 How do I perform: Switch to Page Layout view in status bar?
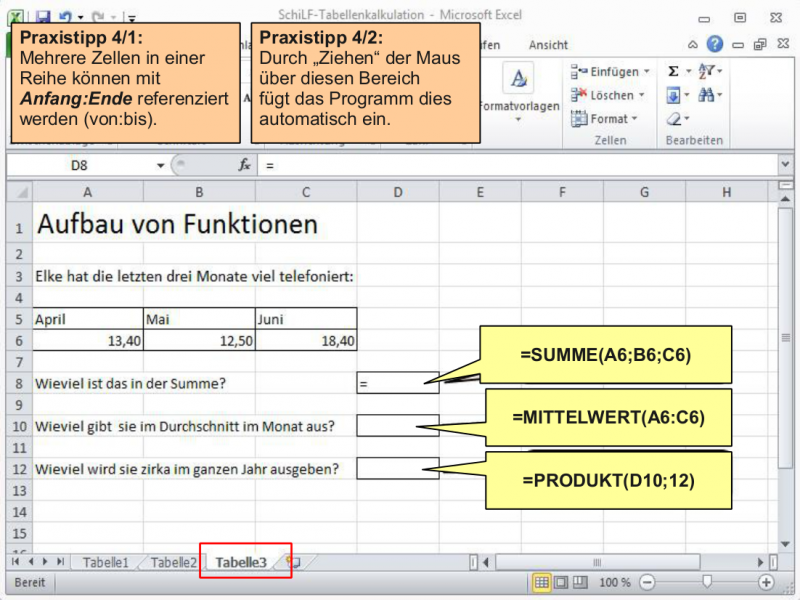click(x=559, y=582)
